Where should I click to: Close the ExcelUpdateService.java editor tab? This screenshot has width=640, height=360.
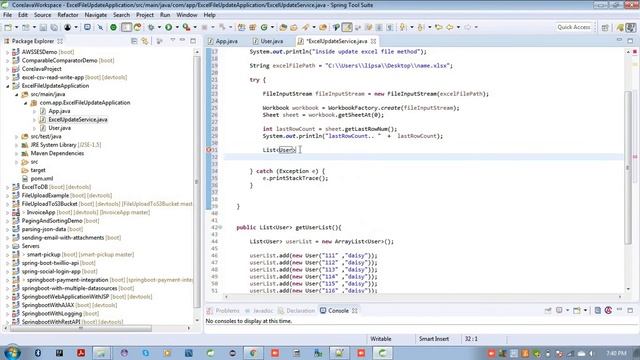373,41
